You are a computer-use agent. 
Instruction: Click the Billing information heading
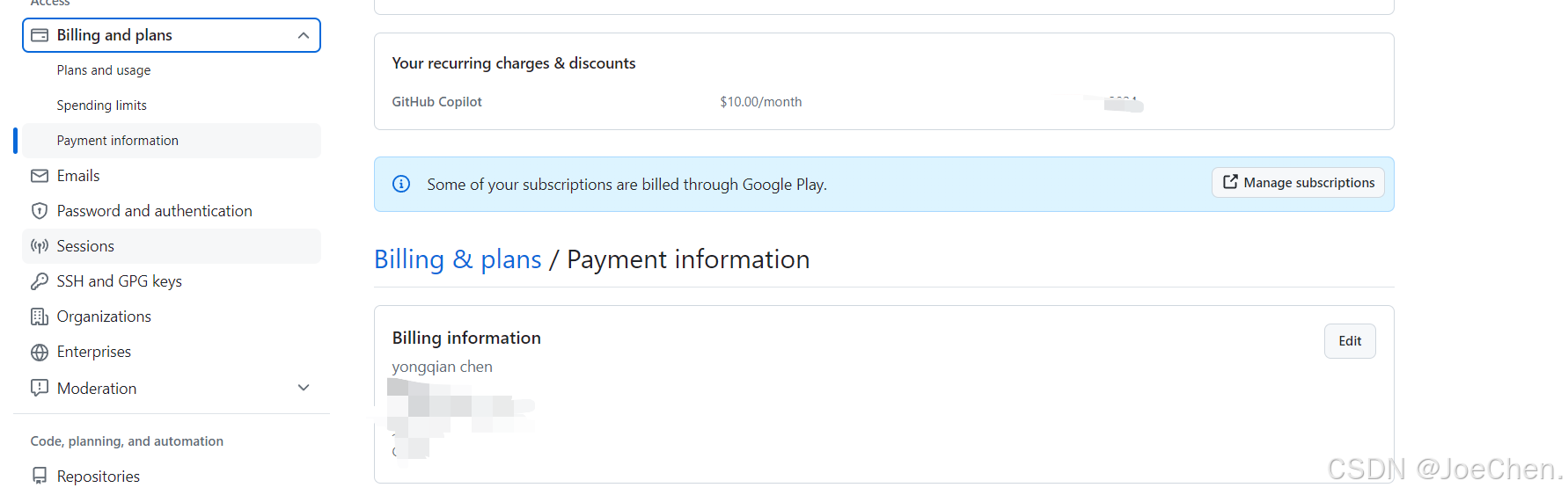(466, 338)
